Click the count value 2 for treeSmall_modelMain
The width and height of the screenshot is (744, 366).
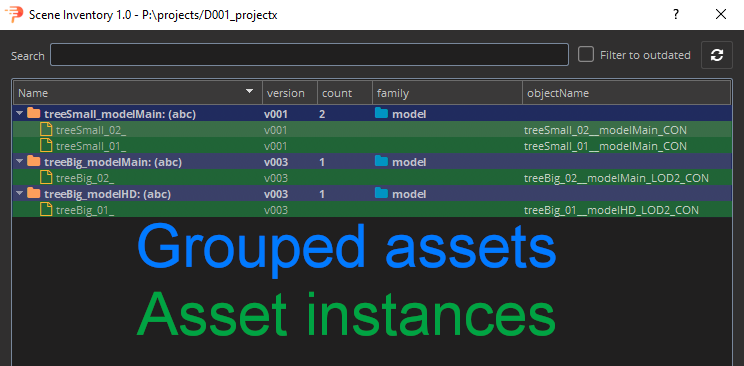pyautogui.click(x=322, y=114)
